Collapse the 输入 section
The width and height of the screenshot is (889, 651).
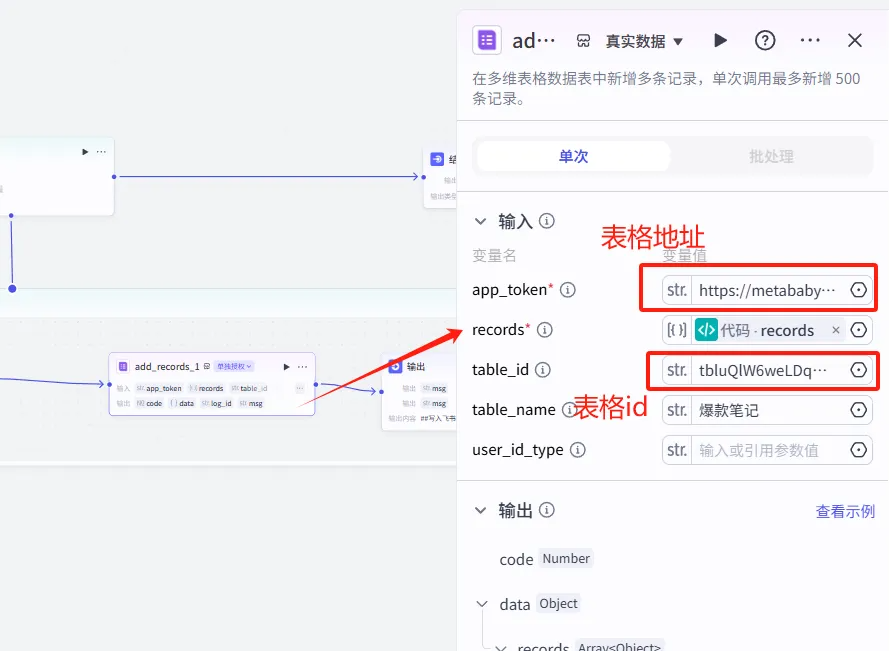481,221
